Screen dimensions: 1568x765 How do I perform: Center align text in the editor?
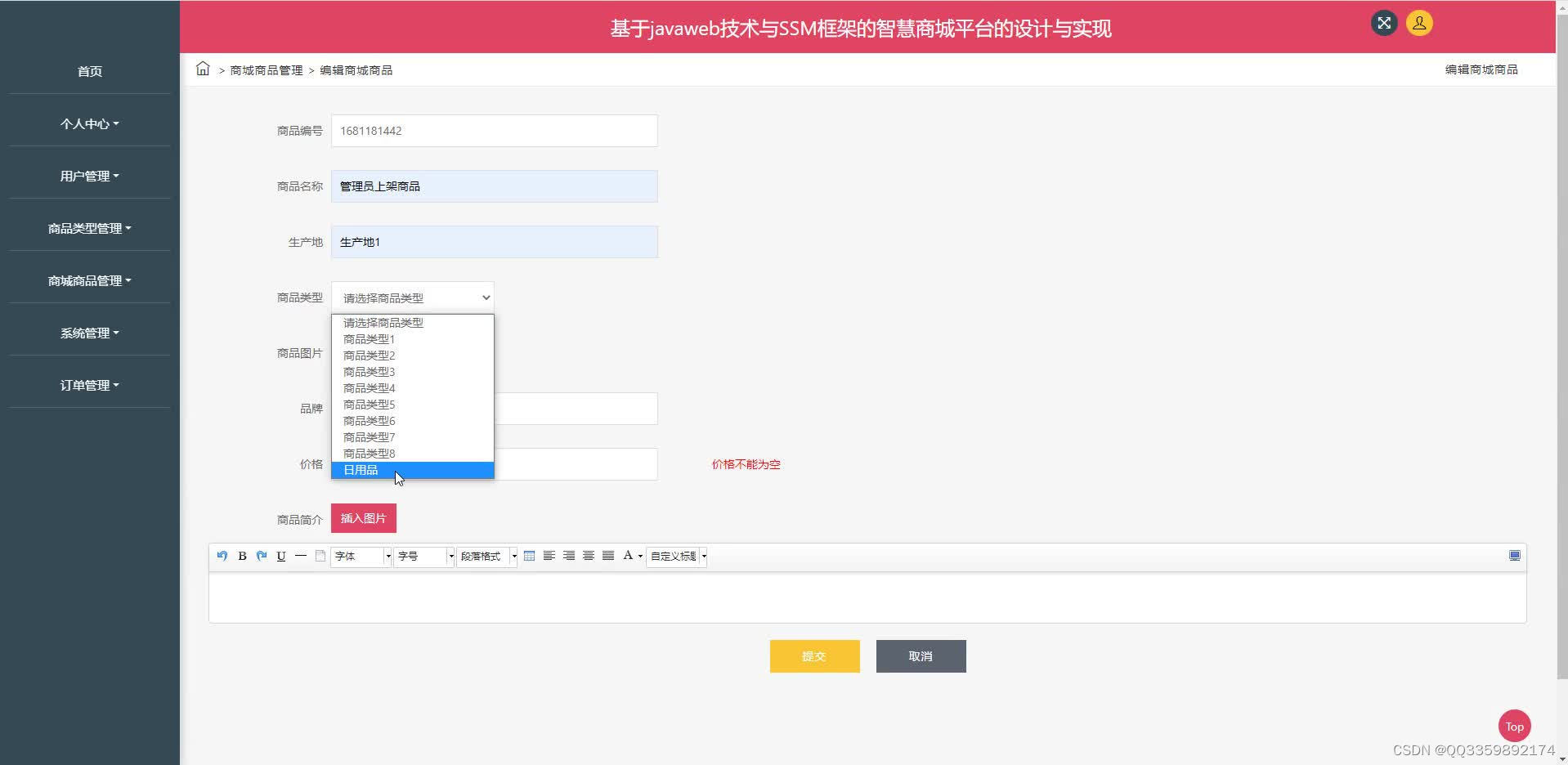tap(589, 556)
